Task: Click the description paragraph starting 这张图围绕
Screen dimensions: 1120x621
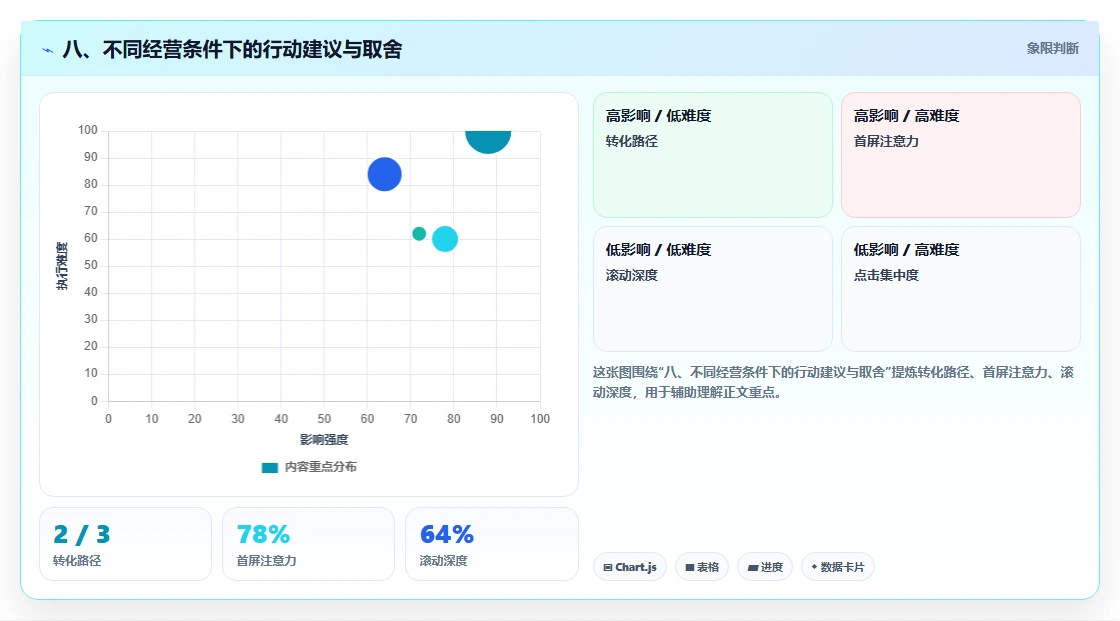Action: [833, 382]
